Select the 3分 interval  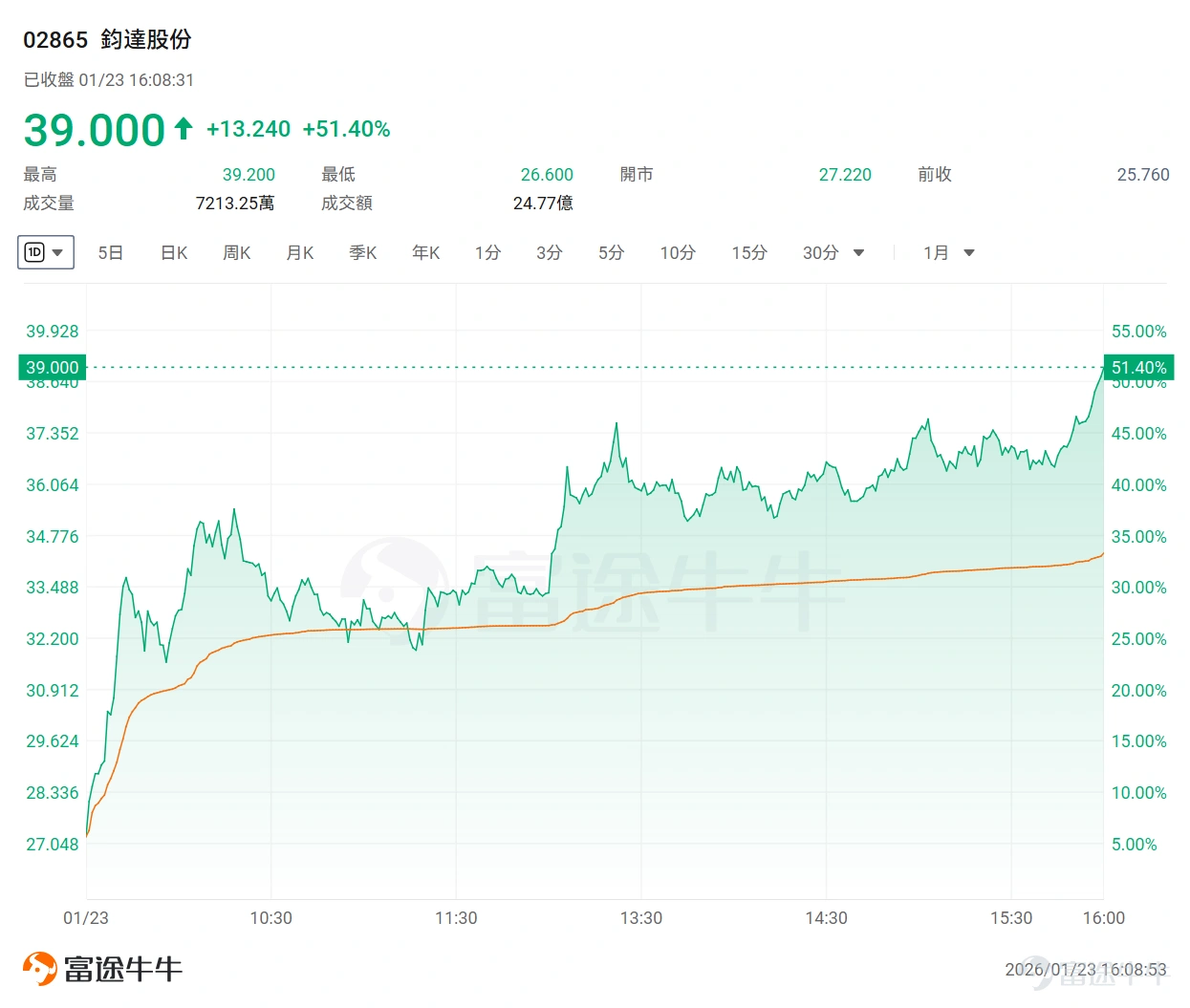[549, 252]
